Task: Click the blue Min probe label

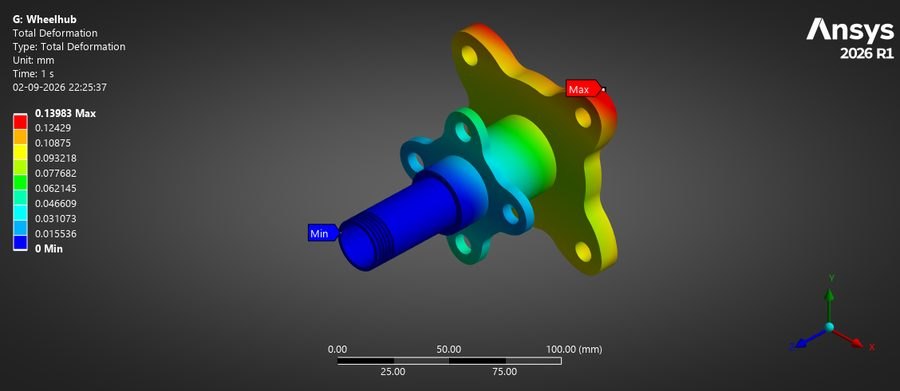Action: [323, 233]
